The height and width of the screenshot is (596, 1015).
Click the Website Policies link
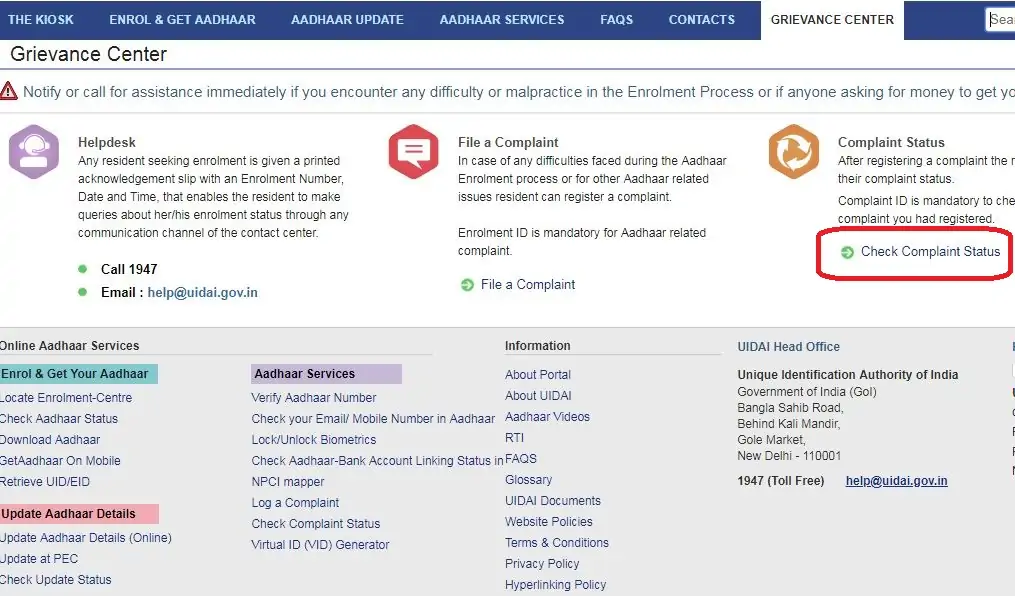[x=549, y=522]
